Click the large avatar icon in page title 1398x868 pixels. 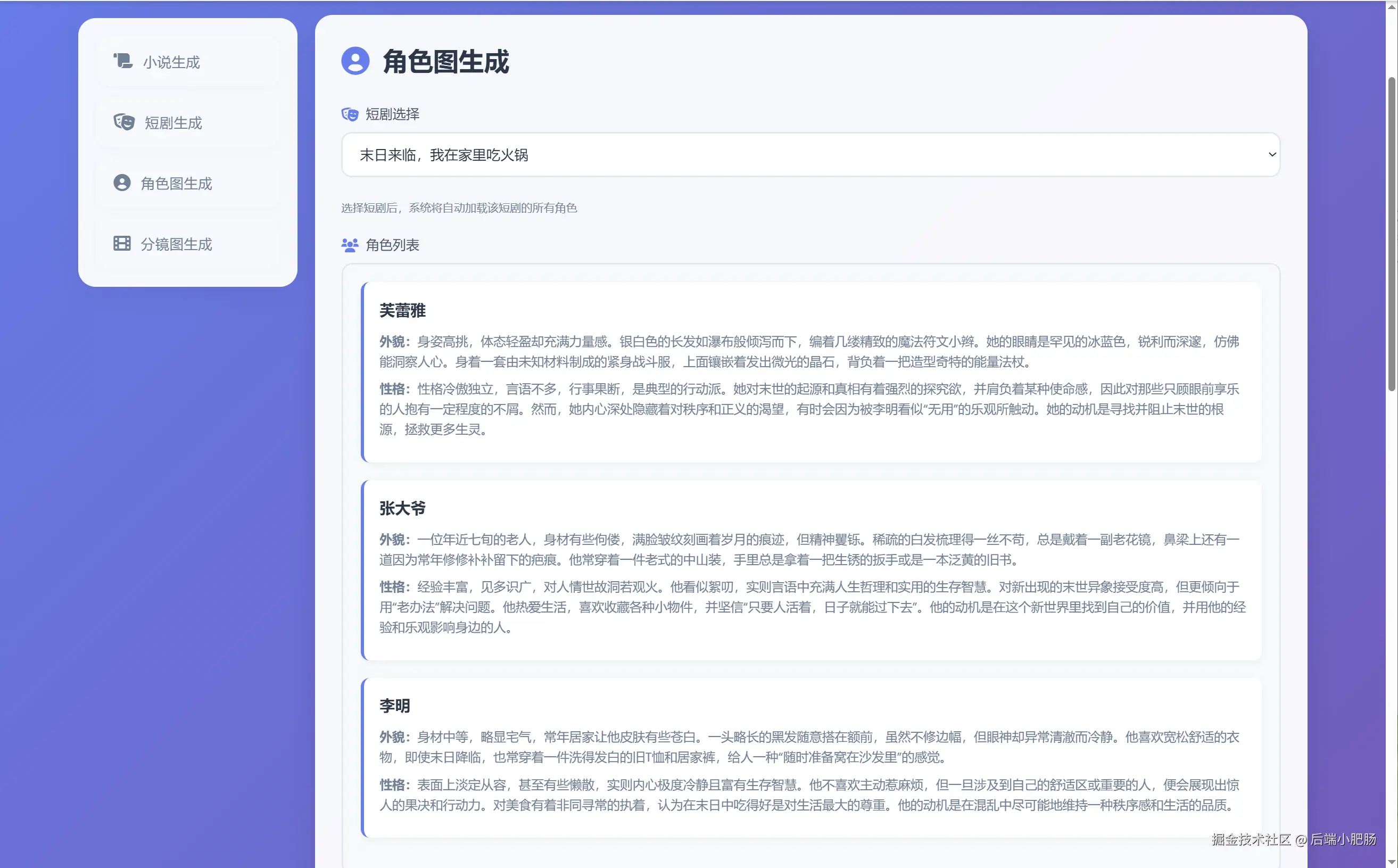355,61
